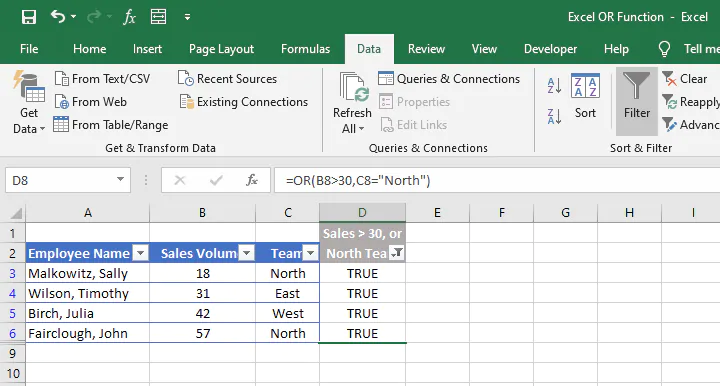Click the Sales Volume cell containing 42
This screenshot has height=386, width=720.
(x=202, y=313)
